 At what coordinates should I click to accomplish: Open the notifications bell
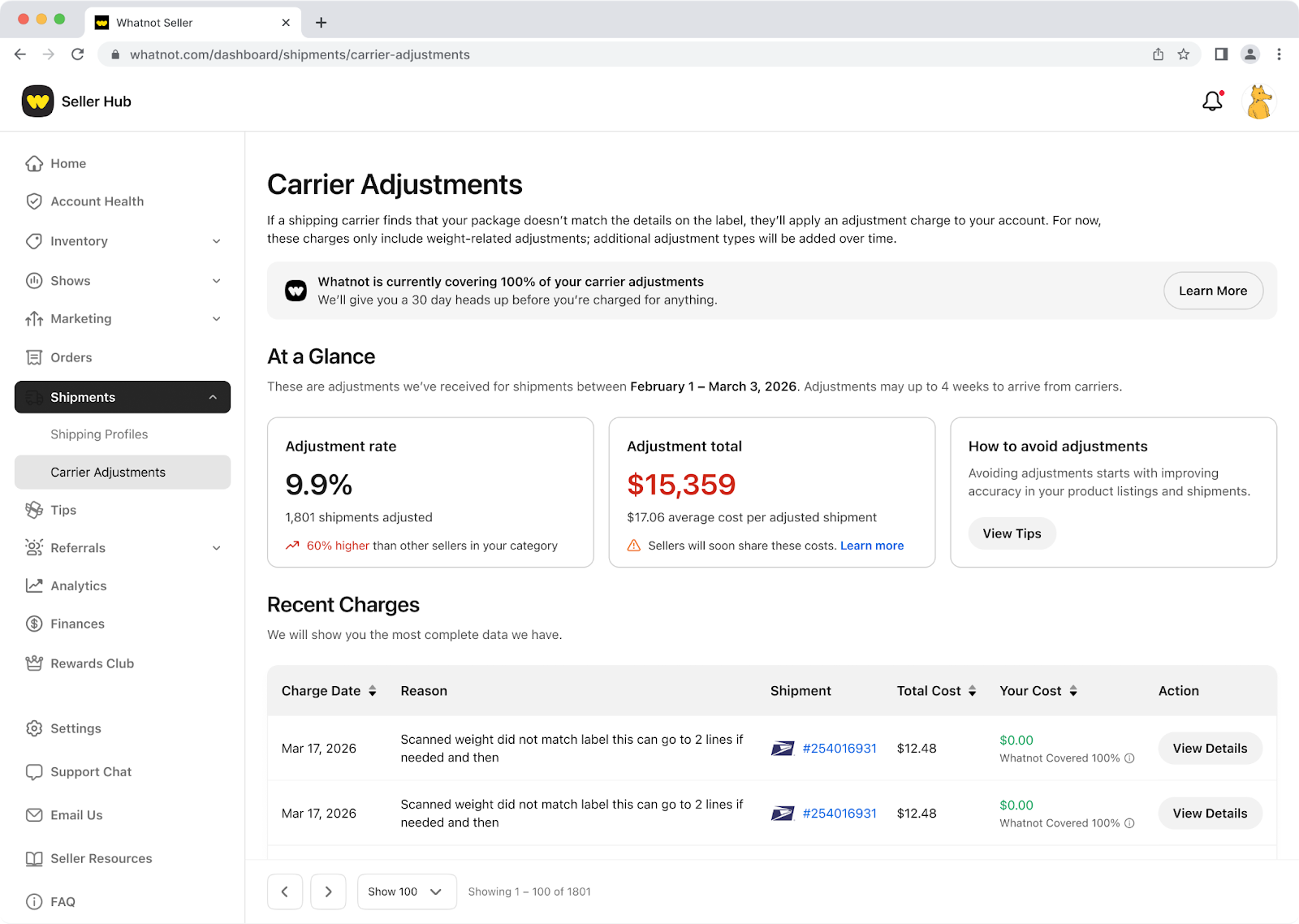[x=1212, y=101]
